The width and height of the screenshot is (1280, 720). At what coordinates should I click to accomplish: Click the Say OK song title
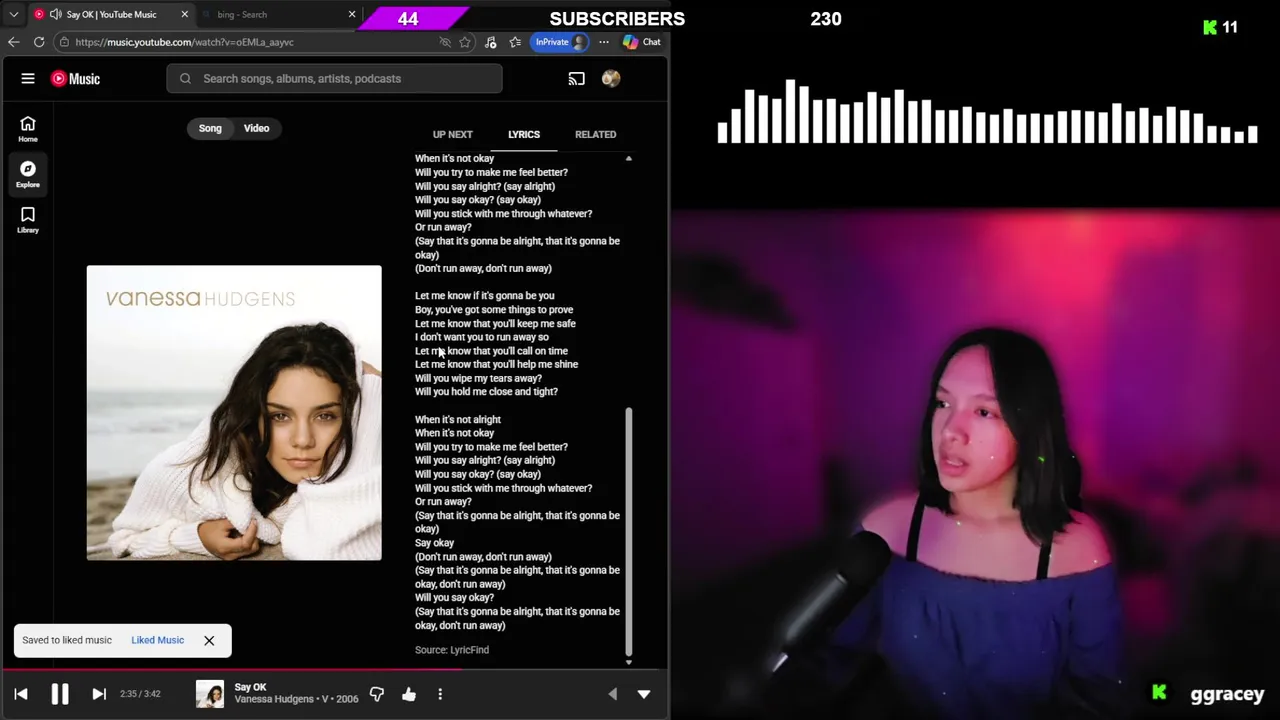point(250,687)
